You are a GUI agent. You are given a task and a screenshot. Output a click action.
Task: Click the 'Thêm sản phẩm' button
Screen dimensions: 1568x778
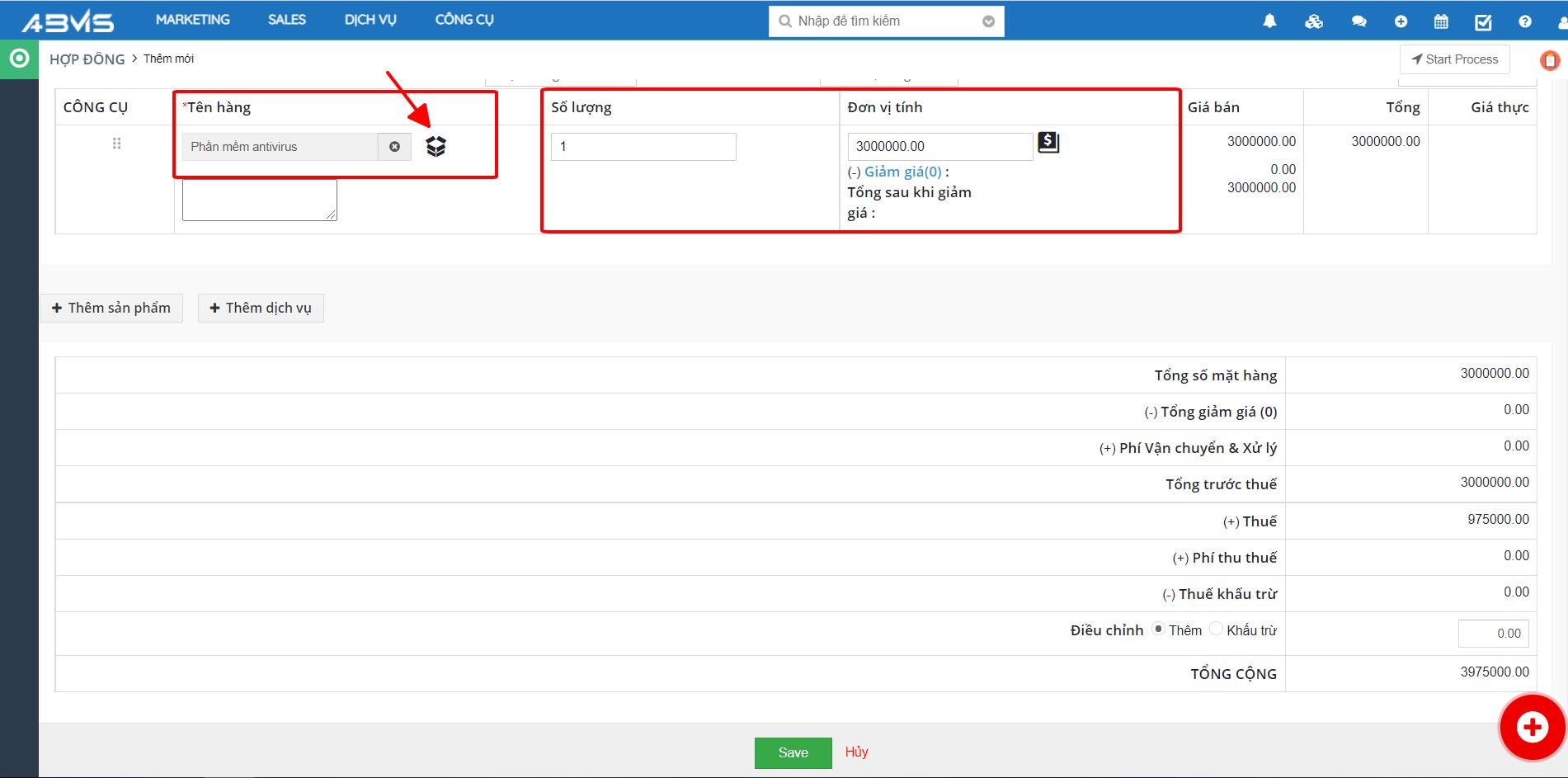point(111,308)
